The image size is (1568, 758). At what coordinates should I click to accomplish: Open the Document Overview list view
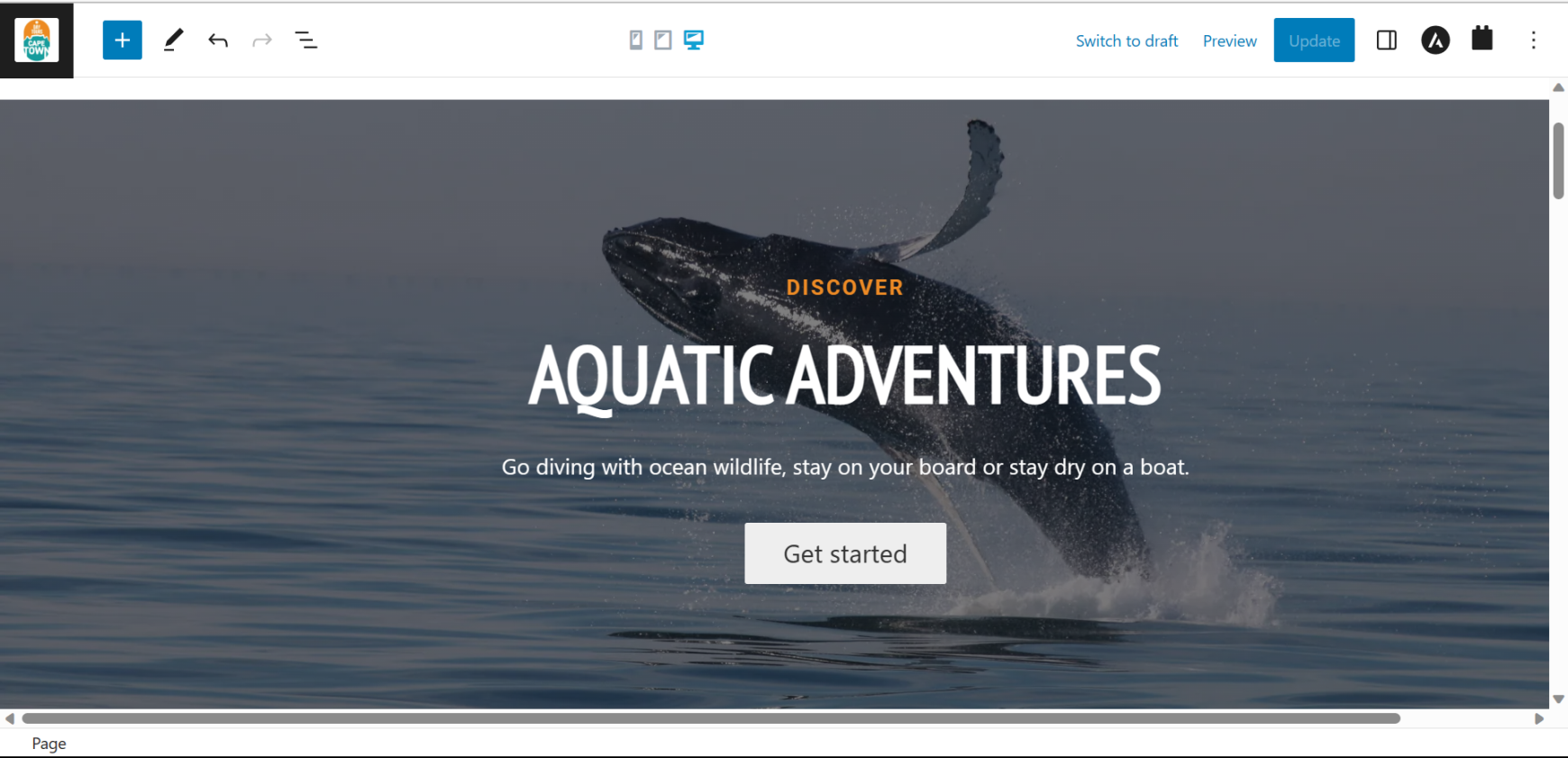pyautogui.click(x=306, y=41)
